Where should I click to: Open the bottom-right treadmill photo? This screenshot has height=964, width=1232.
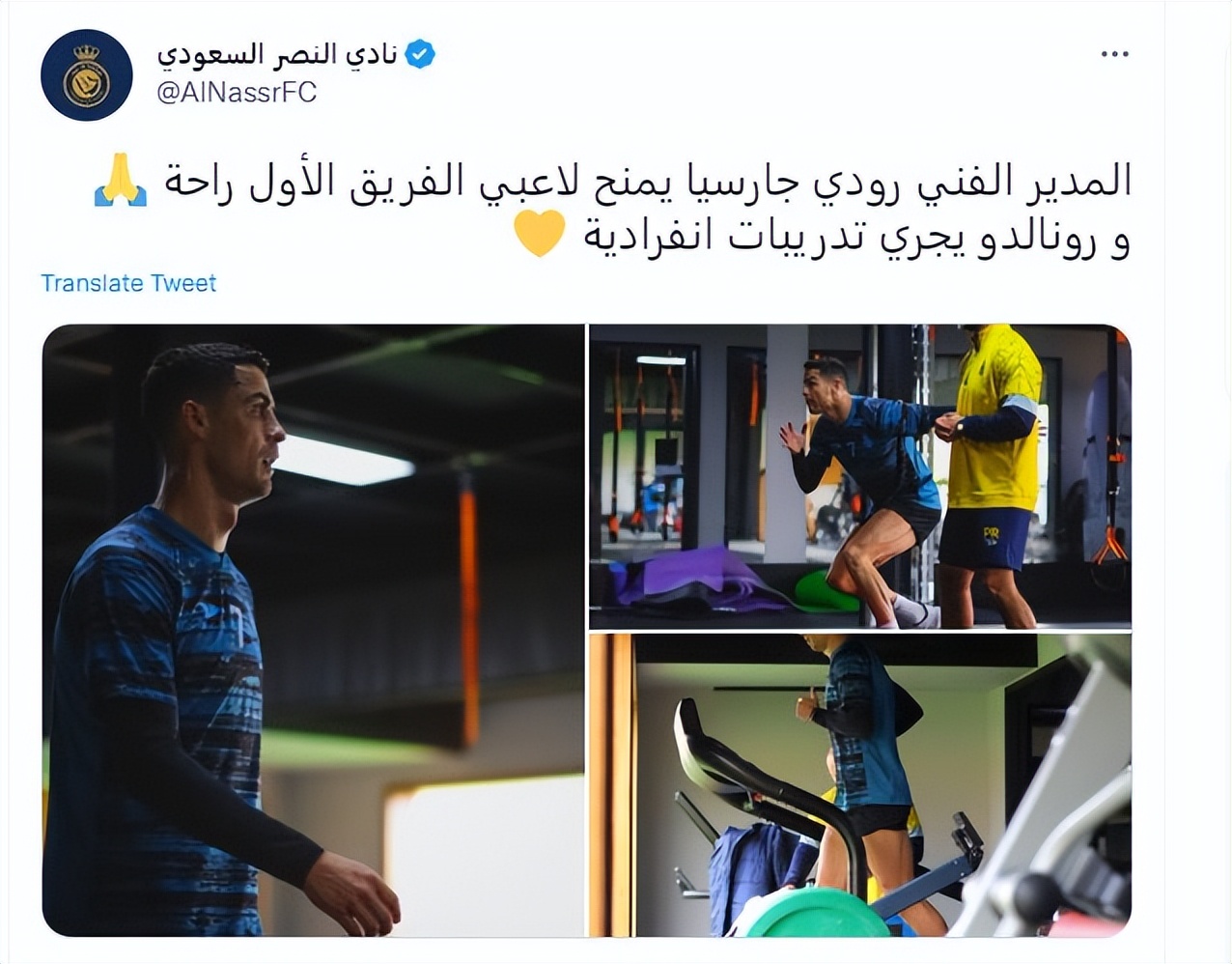860,785
